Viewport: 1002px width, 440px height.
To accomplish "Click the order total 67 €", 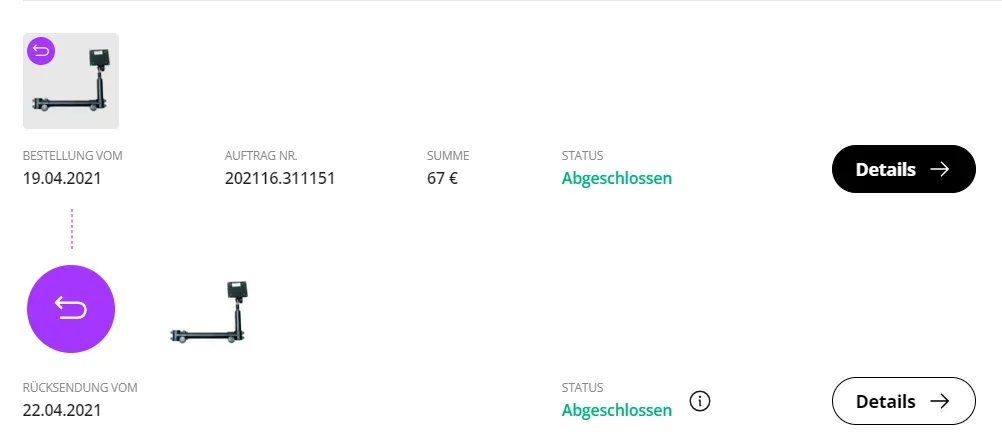I will [x=442, y=179].
